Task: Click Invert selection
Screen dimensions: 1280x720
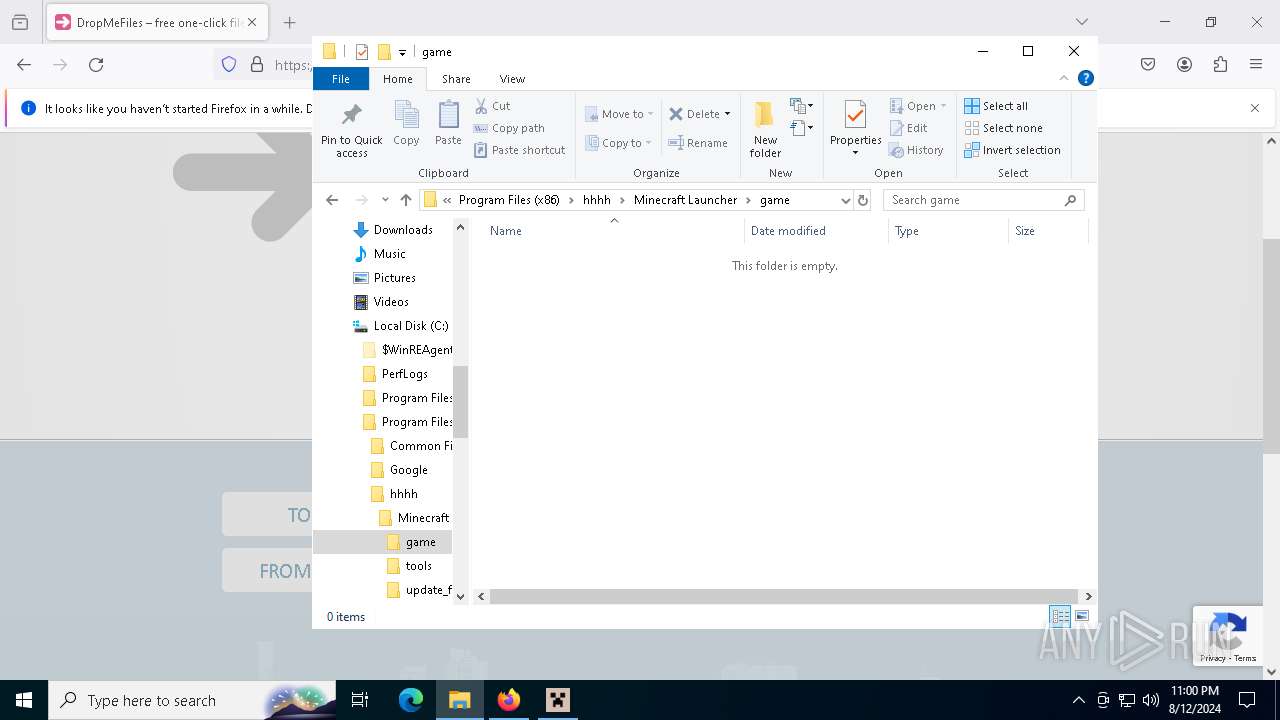Action: (x=1012, y=150)
